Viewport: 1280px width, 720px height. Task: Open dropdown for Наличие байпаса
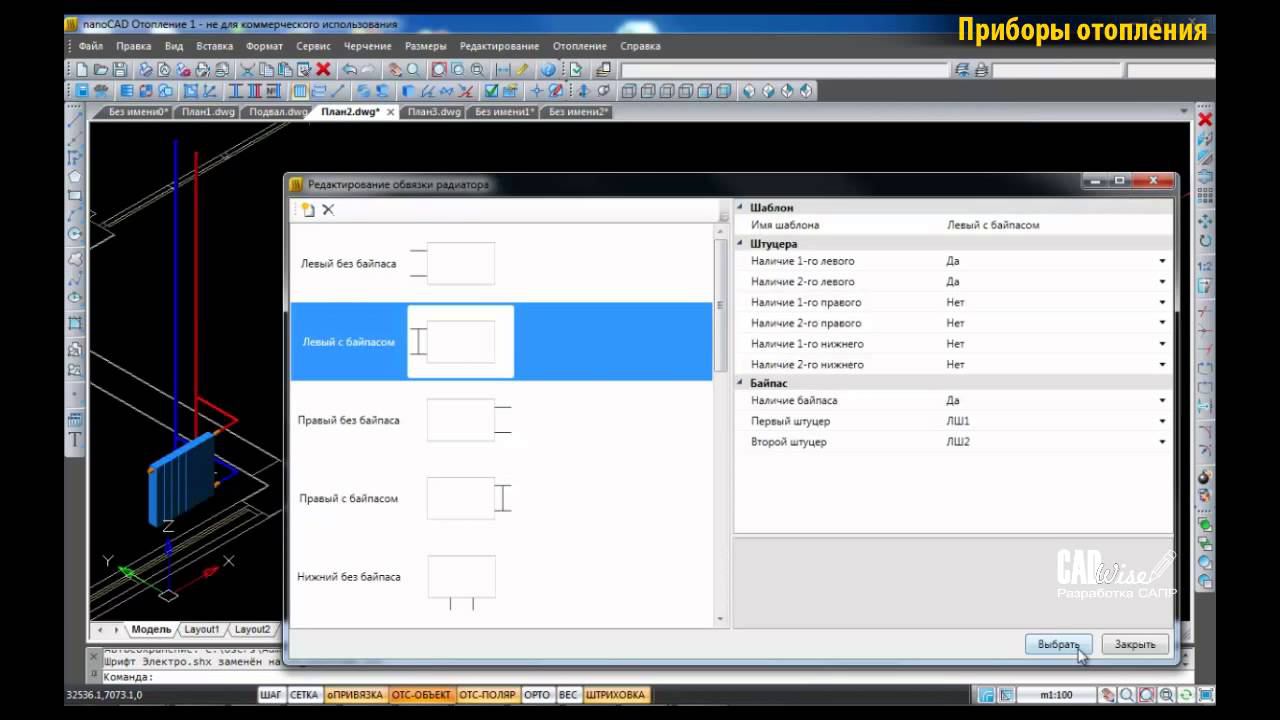pos(1162,401)
